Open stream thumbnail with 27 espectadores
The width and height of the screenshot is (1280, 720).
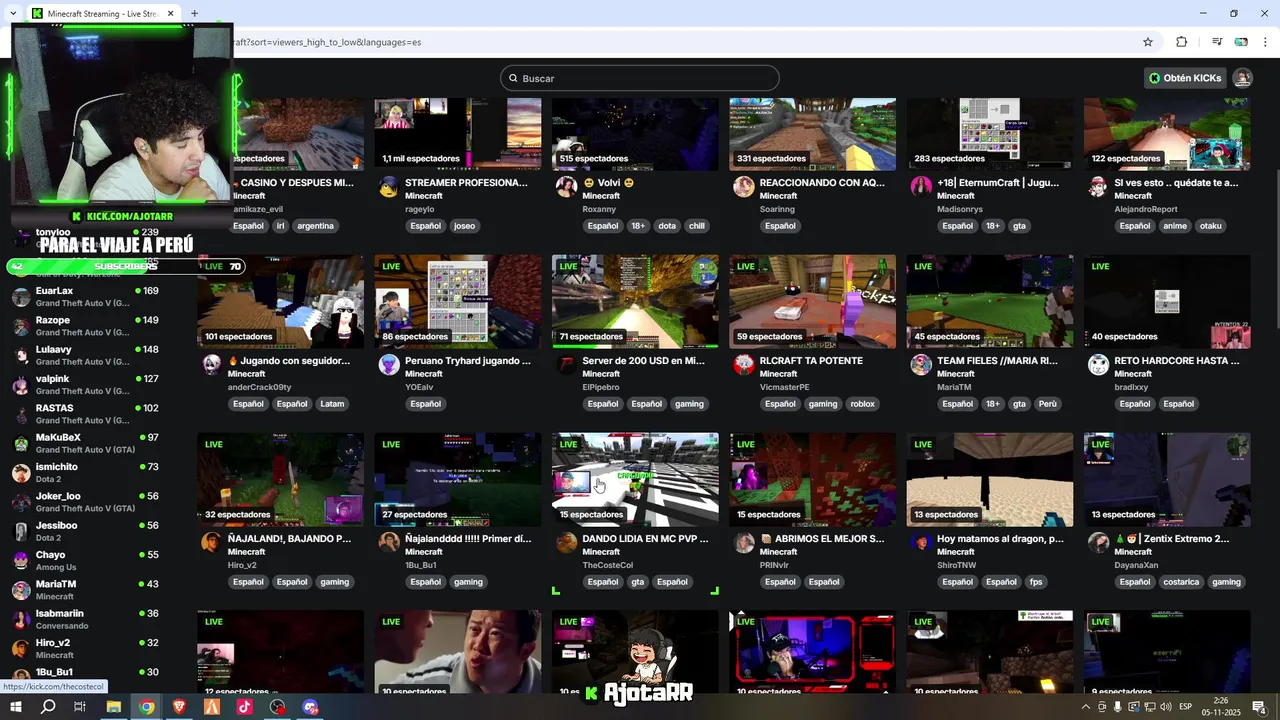458,480
